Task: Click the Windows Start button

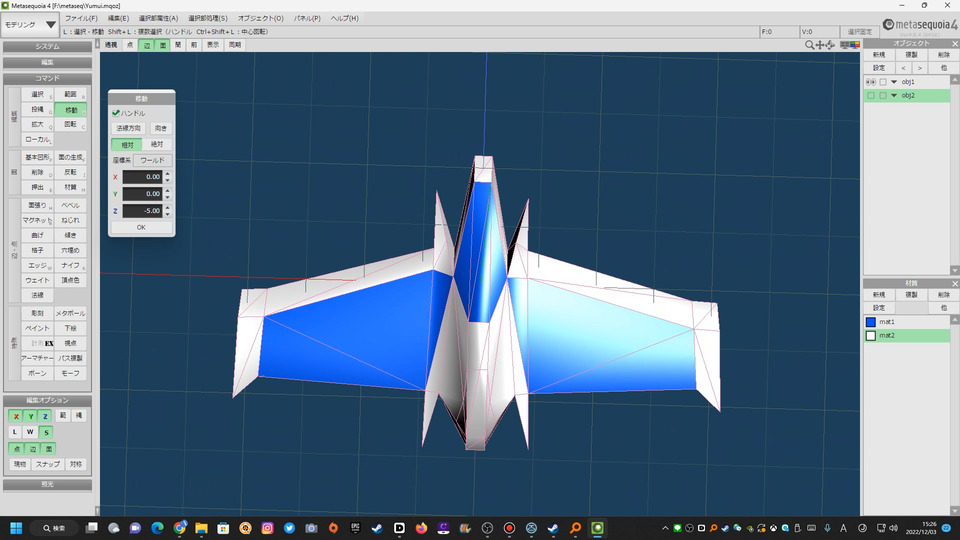Action: 16,527
